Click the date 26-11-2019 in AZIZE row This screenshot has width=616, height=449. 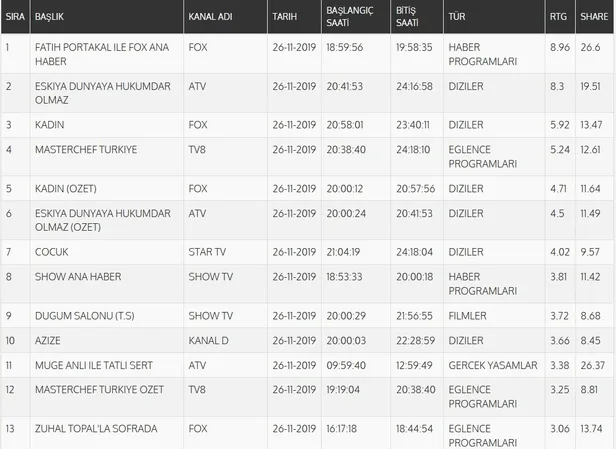294,341
